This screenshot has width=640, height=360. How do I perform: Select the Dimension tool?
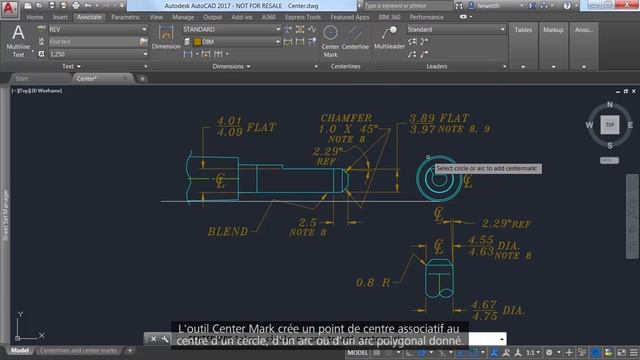click(x=166, y=37)
